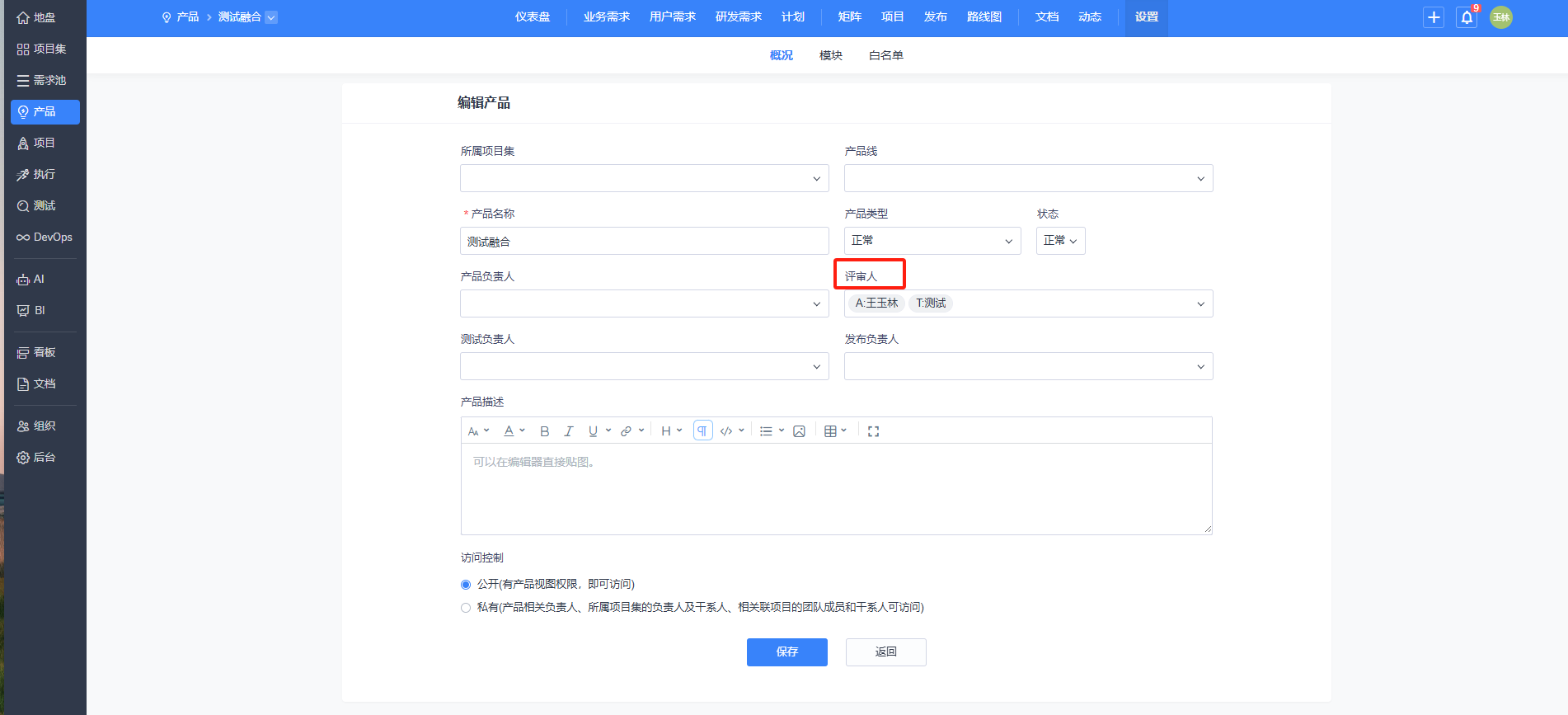Toggle italic text in editor toolbar
This screenshot has height=715, width=1568.
pos(568,431)
